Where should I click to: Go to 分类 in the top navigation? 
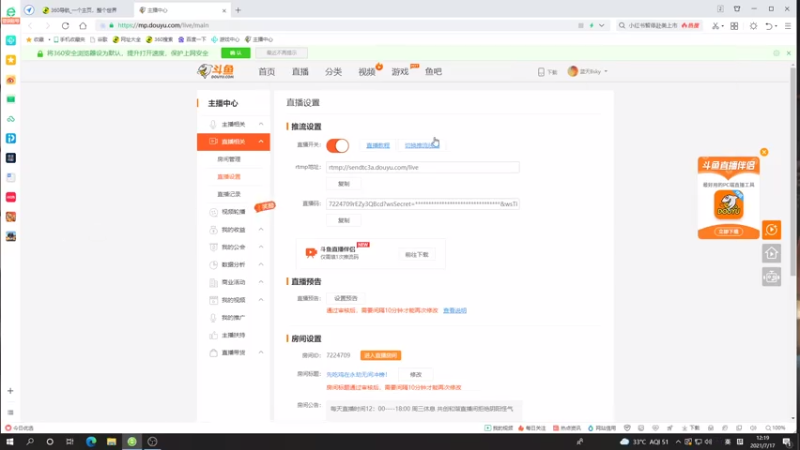pyautogui.click(x=333, y=72)
